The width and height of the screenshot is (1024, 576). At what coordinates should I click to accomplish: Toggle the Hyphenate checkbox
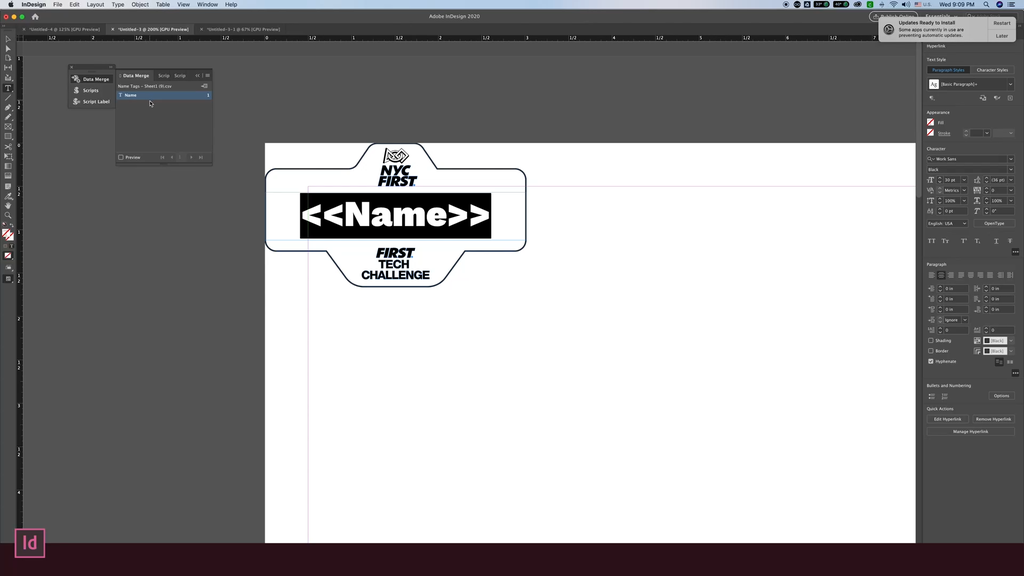point(930,361)
